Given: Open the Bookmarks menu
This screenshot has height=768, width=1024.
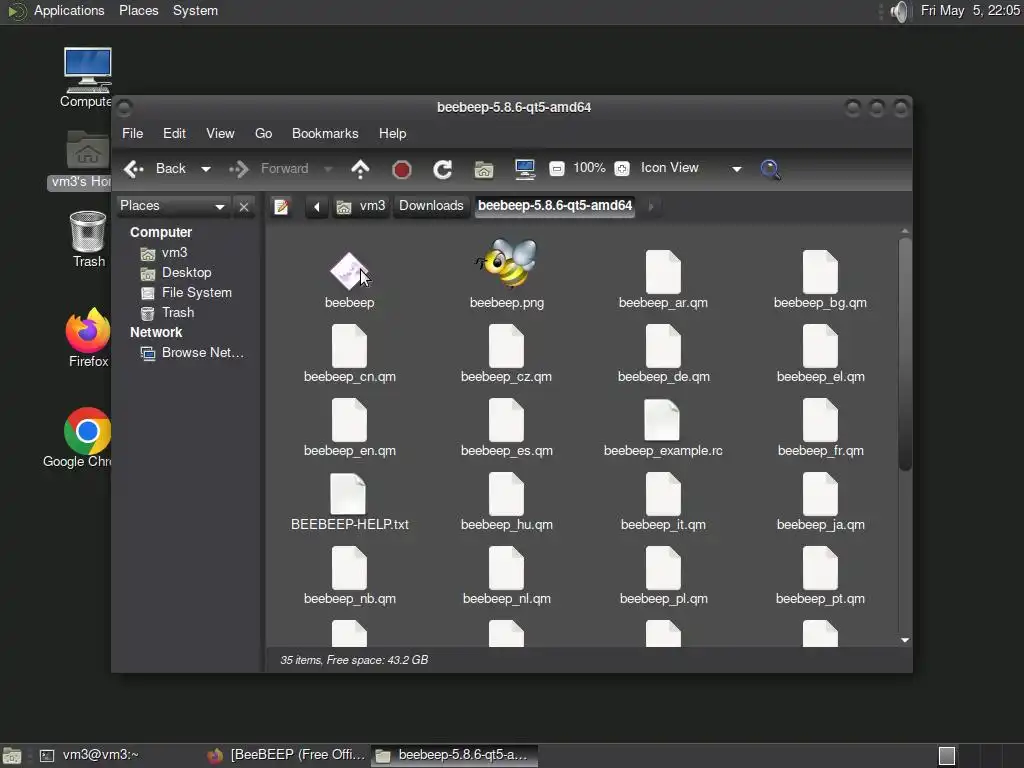Looking at the screenshot, I should (325, 133).
